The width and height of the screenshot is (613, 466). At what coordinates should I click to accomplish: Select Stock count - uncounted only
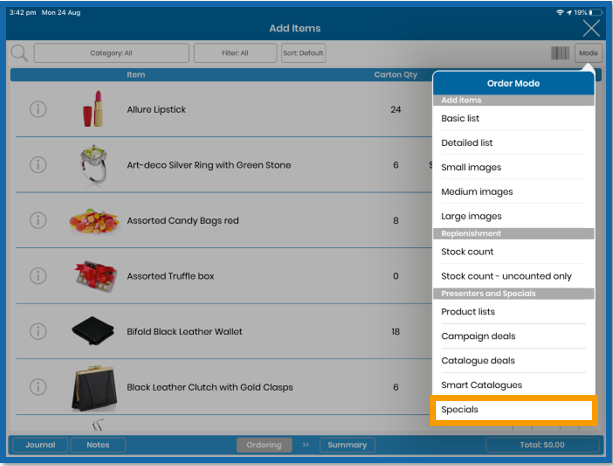(x=513, y=276)
